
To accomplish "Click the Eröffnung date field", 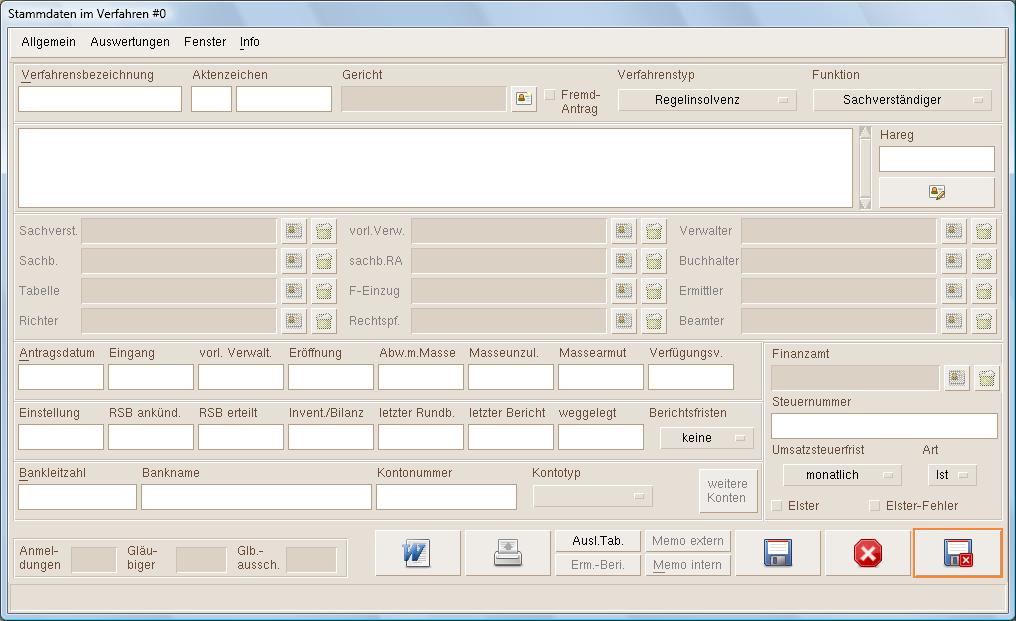I will point(330,377).
